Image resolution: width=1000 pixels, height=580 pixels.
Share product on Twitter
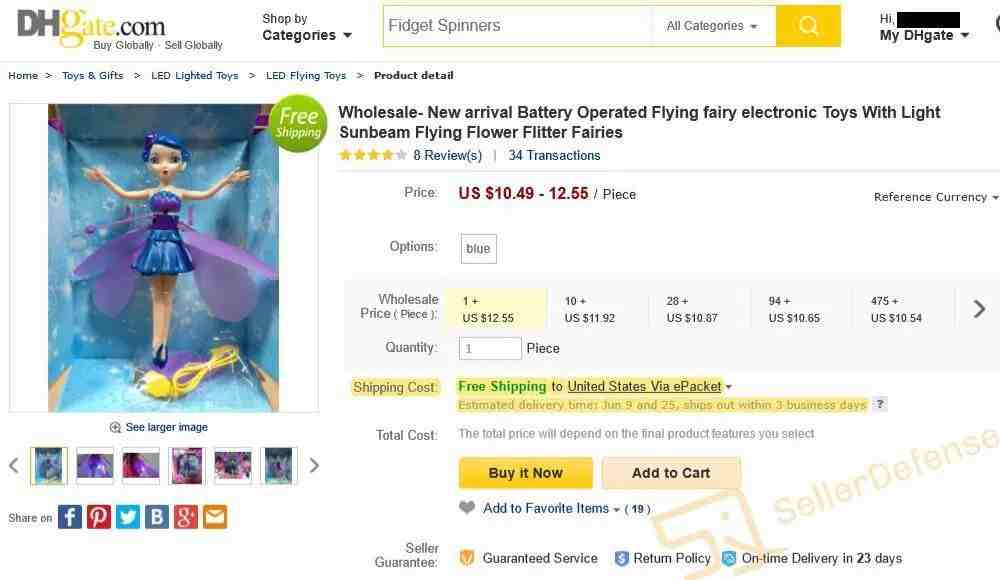128,517
